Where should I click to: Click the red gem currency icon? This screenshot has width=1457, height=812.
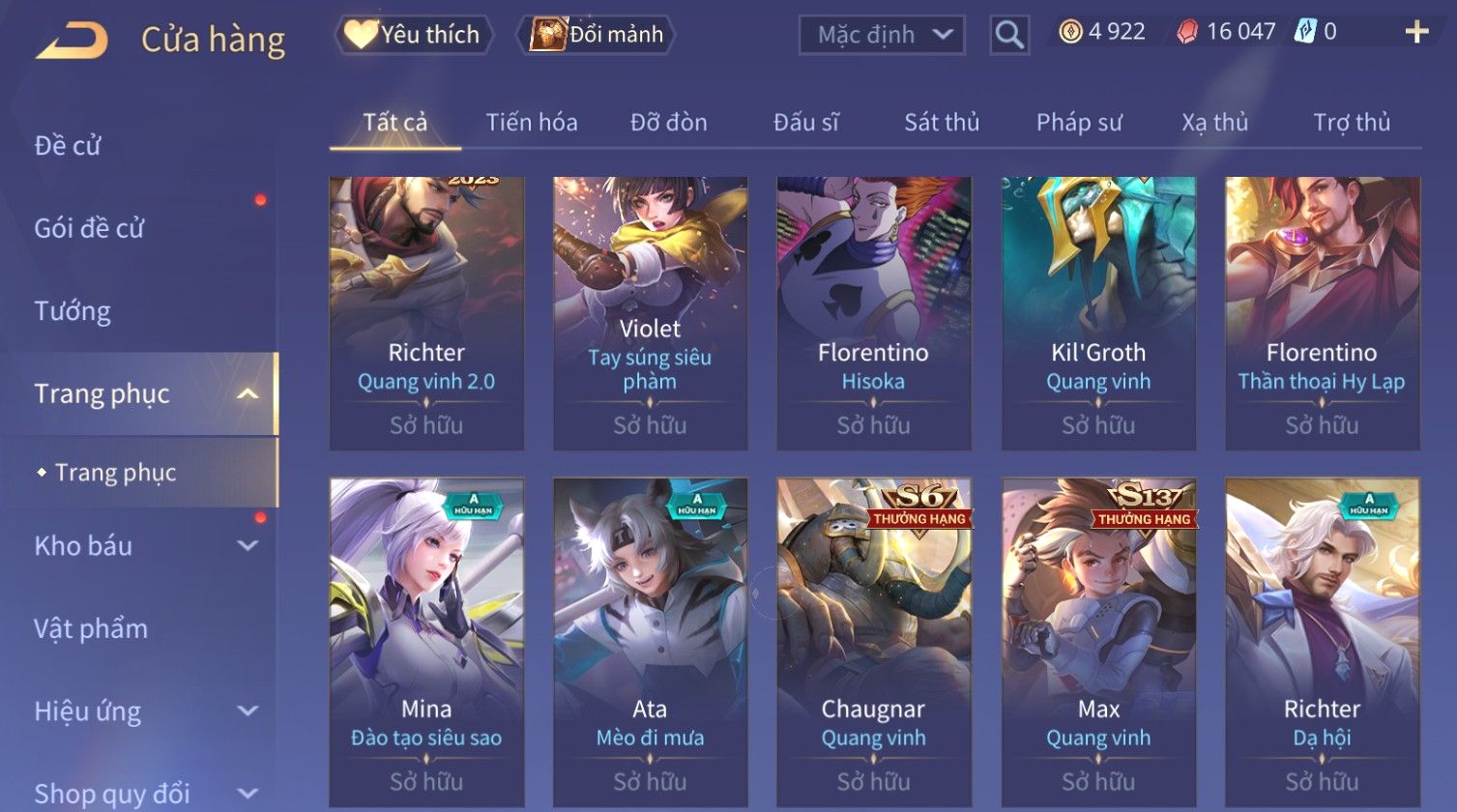(1187, 33)
